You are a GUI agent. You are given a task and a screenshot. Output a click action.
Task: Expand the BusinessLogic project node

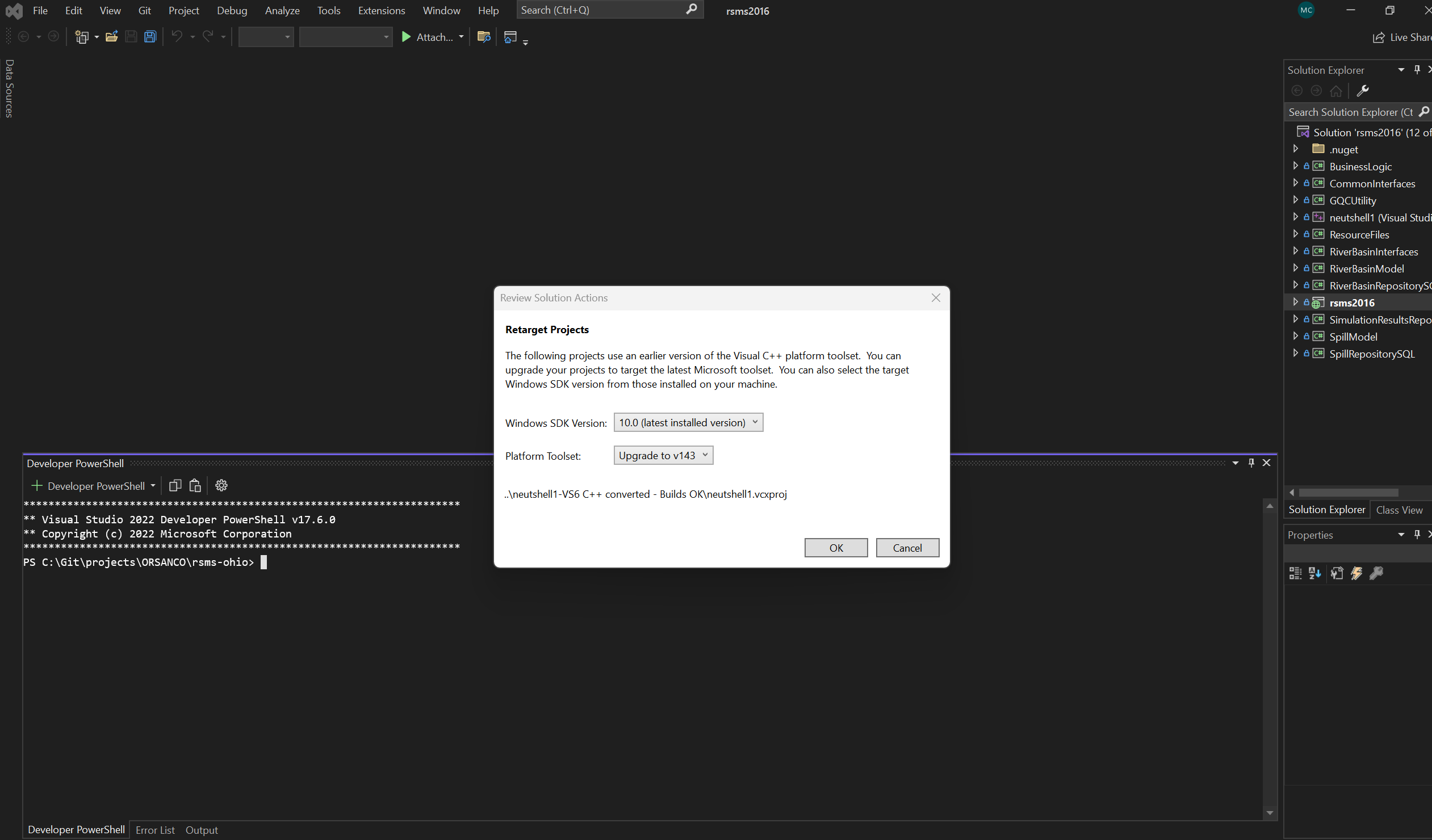tap(1296, 166)
